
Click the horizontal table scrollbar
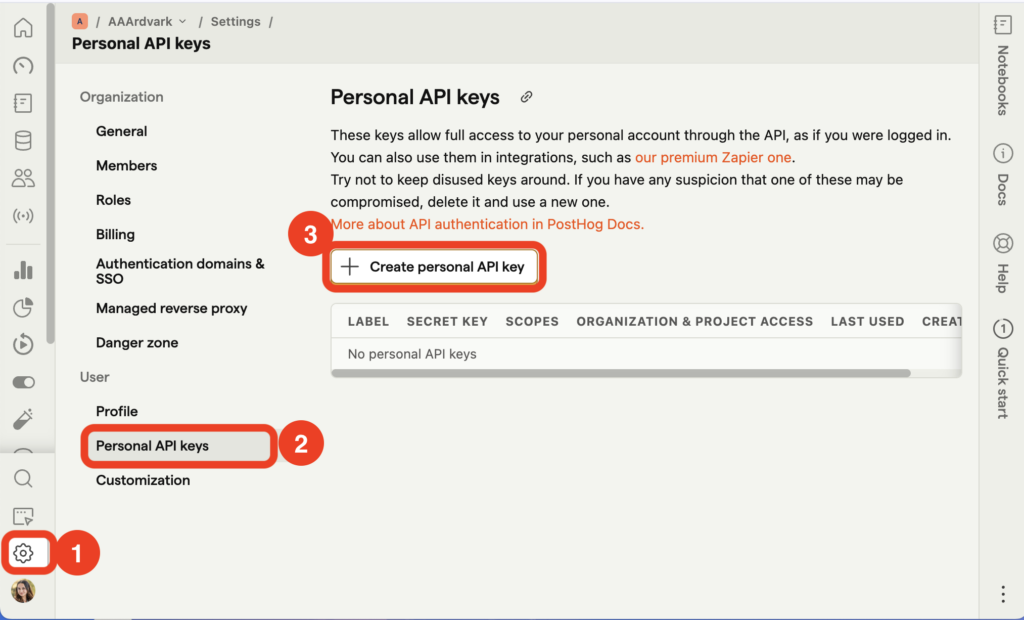[x=620, y=374]
